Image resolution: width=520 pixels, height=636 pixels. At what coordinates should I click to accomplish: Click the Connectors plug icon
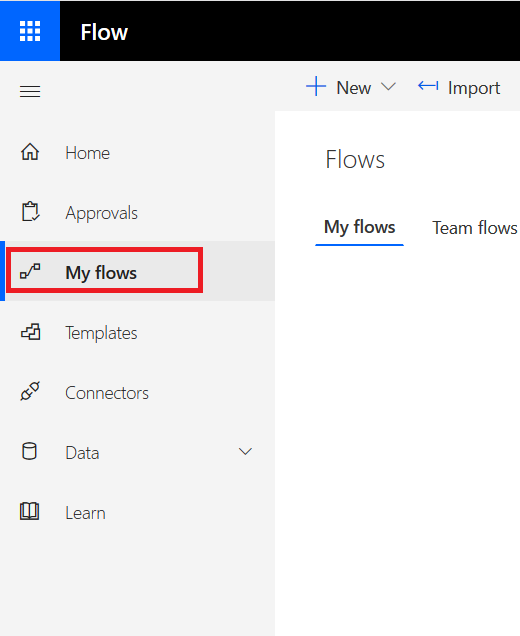tap(30, 391)
